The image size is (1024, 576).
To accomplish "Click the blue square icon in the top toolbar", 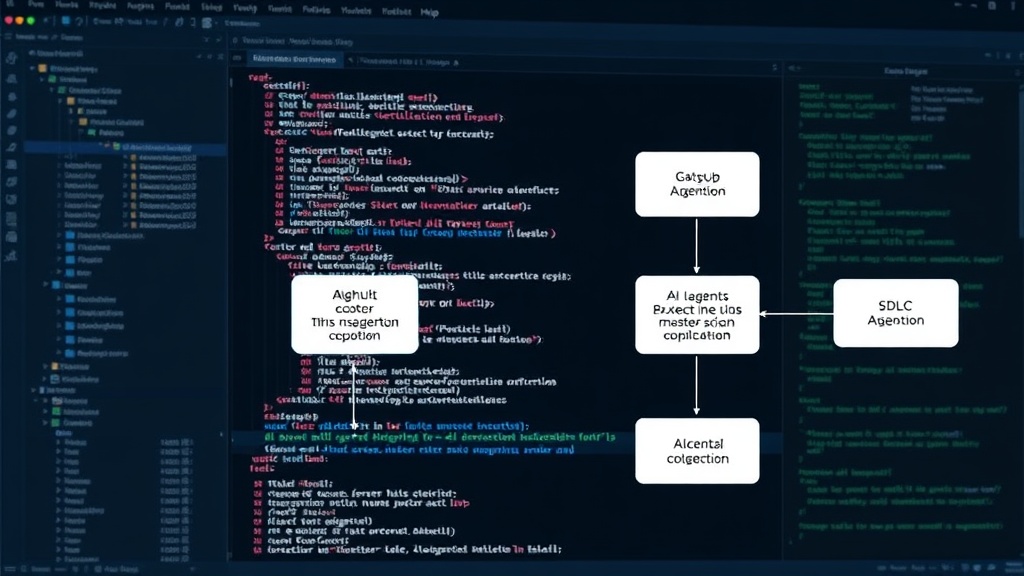I will [x=65, y=22].
